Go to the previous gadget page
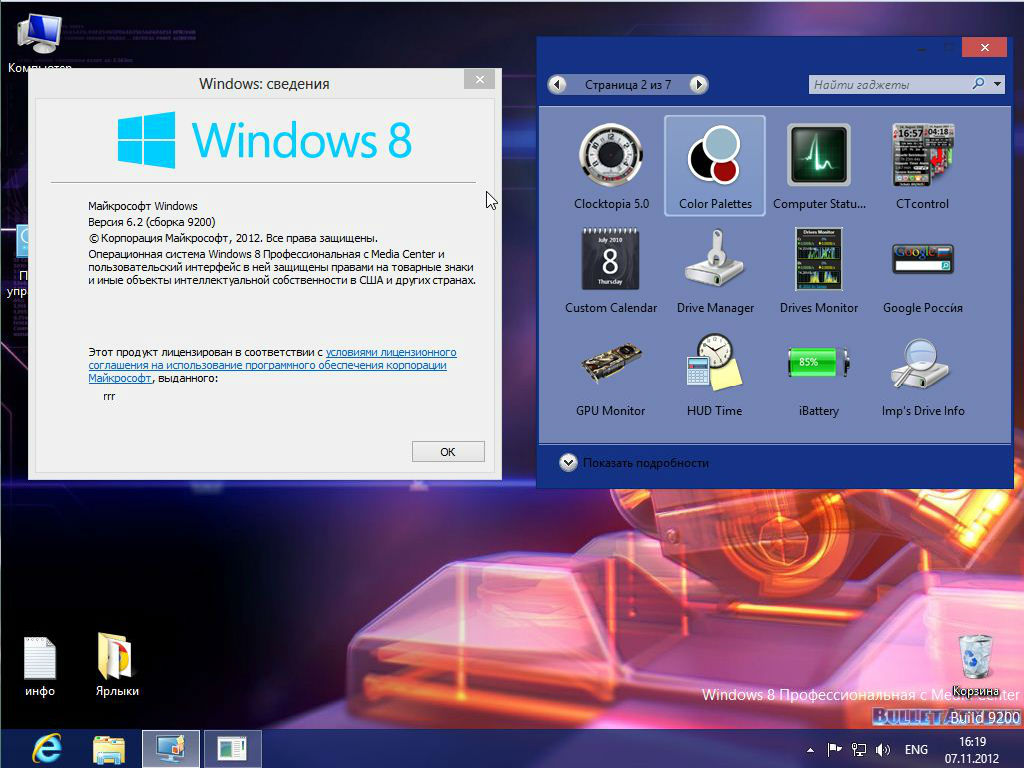Screen dimensions: 1024x768 [557, 84]
